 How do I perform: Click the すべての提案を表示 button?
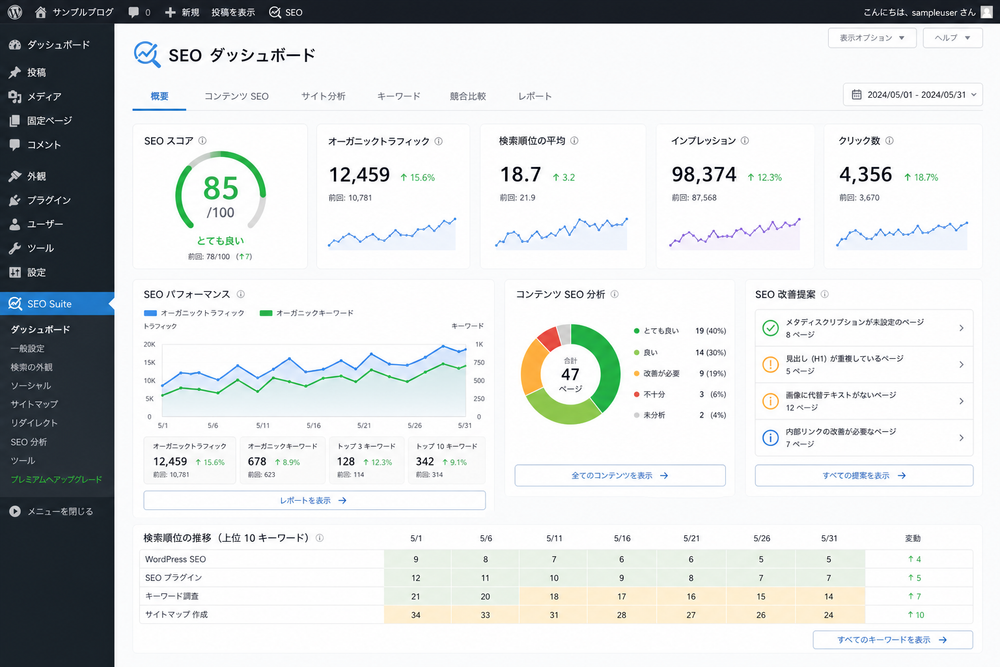point(864,476)
